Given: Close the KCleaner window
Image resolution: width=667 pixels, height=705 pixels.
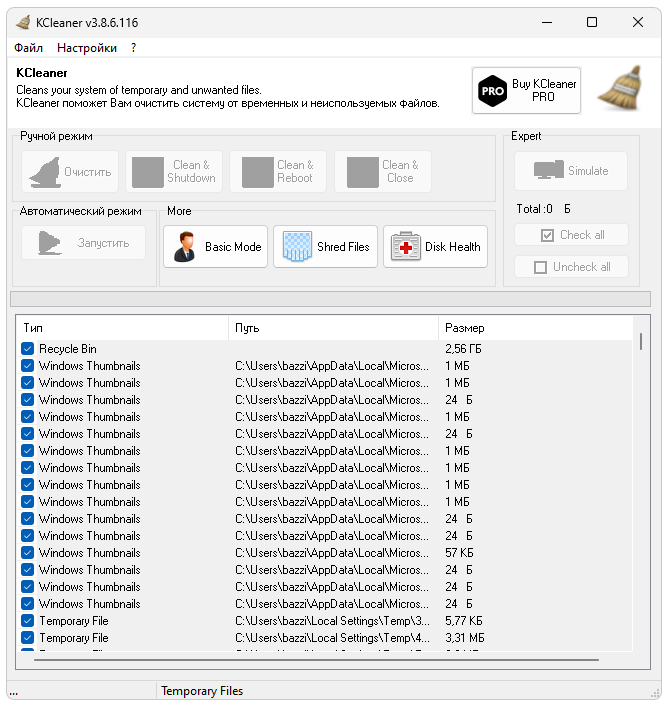Looking at the screenshot, I should click(638, 22).
